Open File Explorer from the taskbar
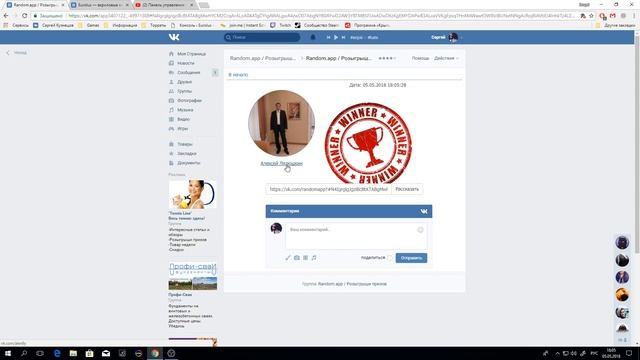This screenshot has height=360, width=640. (73, 353)
